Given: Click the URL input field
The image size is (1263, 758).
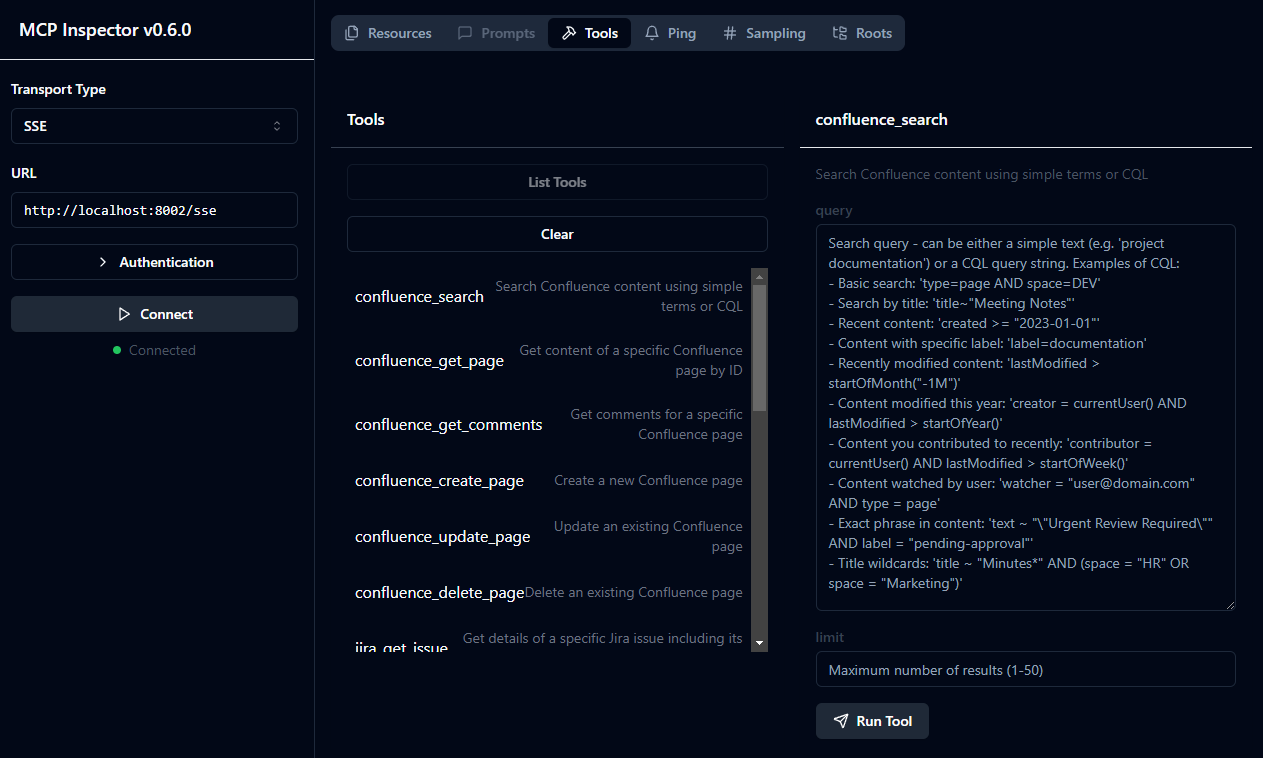Looking at the screenshot, I should click(154, 210).
